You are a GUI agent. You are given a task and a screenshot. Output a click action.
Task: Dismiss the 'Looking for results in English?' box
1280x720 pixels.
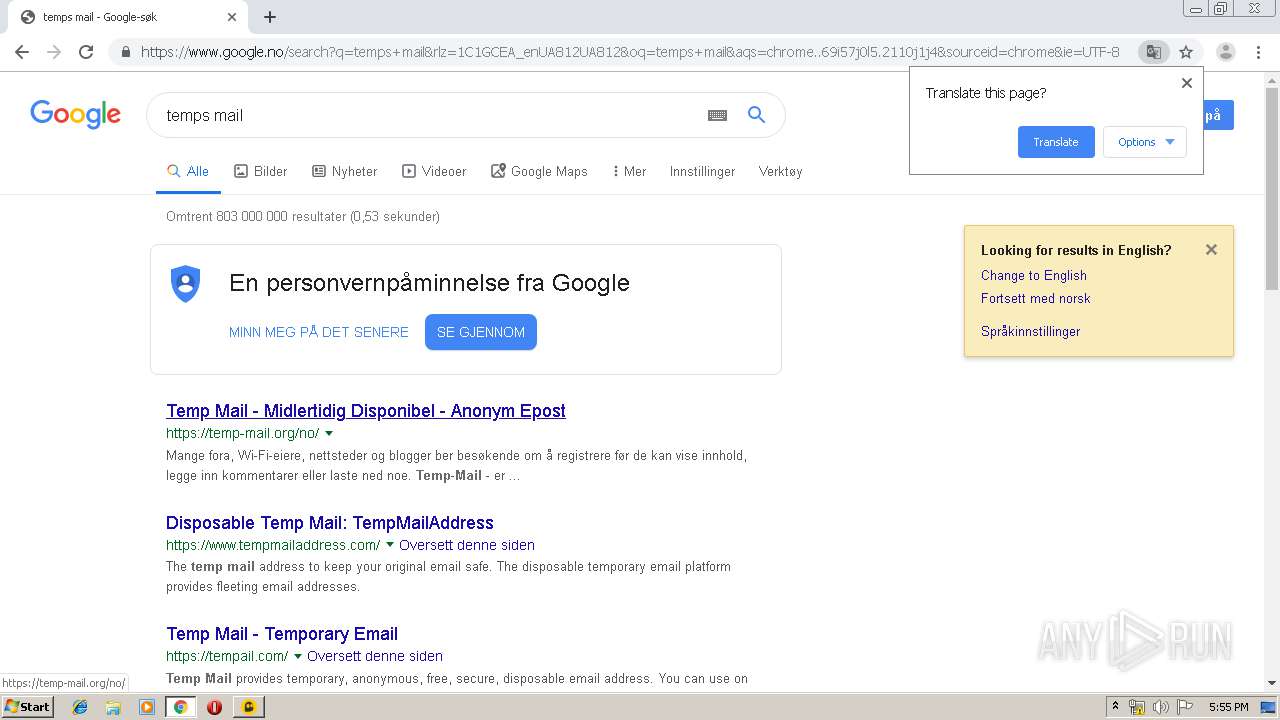(x=1211, y=250)
